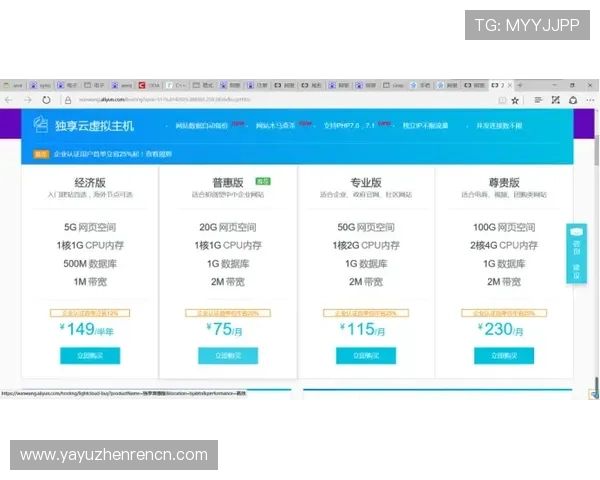This screenshot has height=480, width=600.
Task: Switch to the first tab named java
Action: 13,85
